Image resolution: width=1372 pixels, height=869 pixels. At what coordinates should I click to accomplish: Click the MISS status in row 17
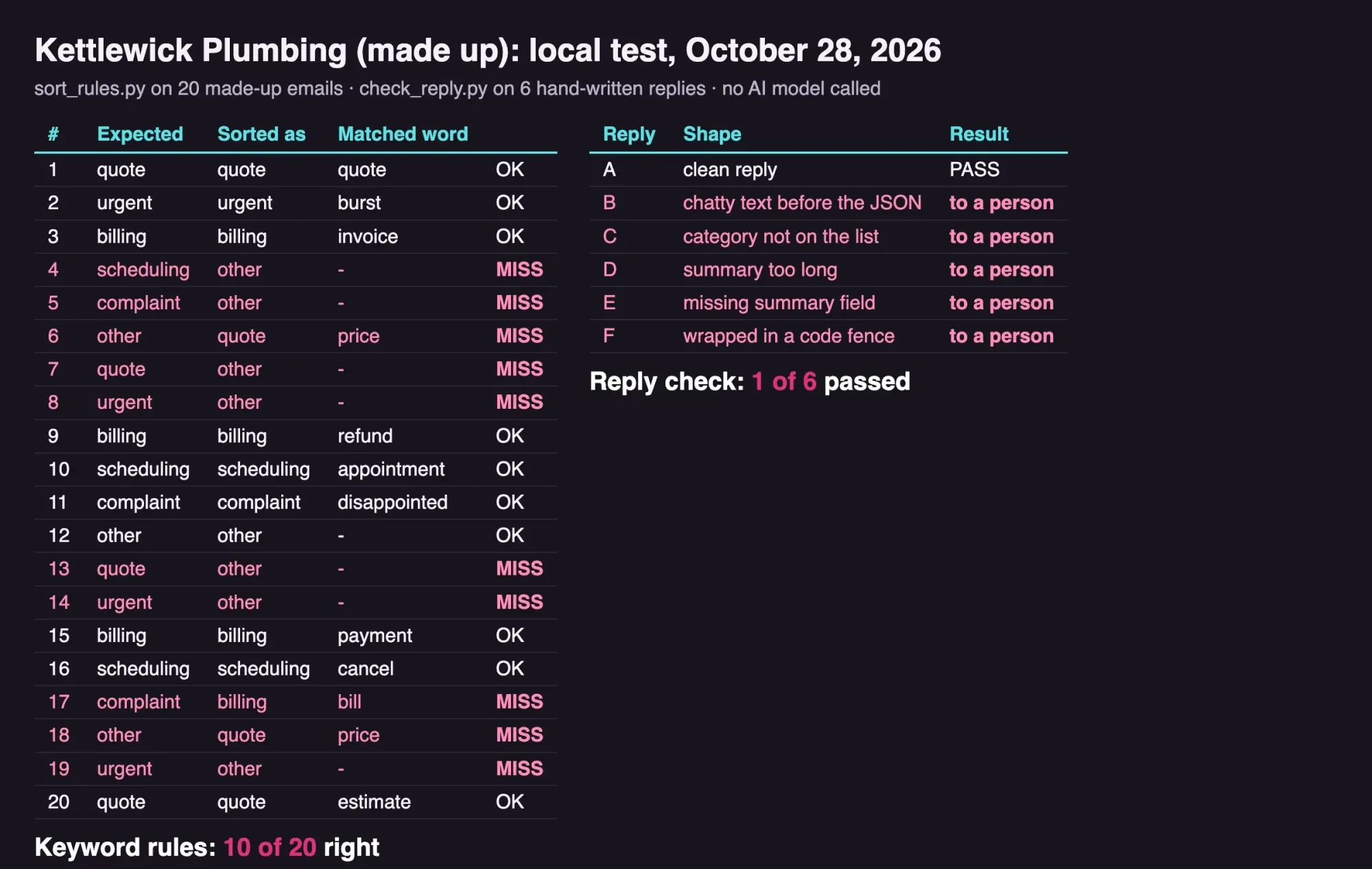519,702
